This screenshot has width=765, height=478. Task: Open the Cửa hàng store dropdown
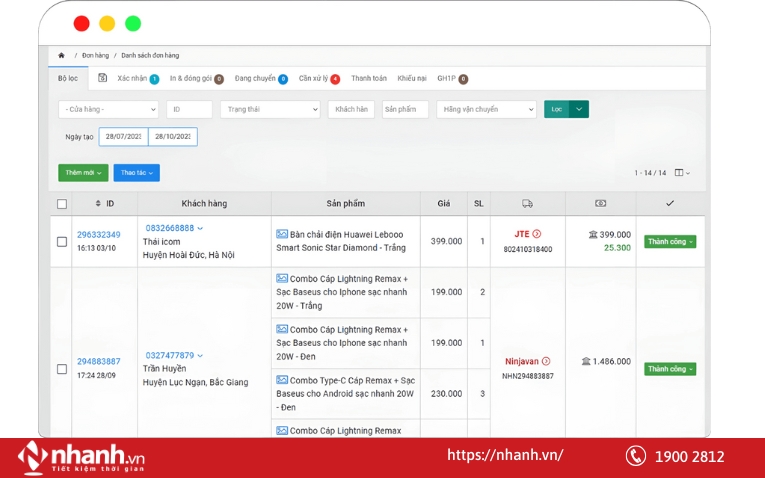coord(108,109)
